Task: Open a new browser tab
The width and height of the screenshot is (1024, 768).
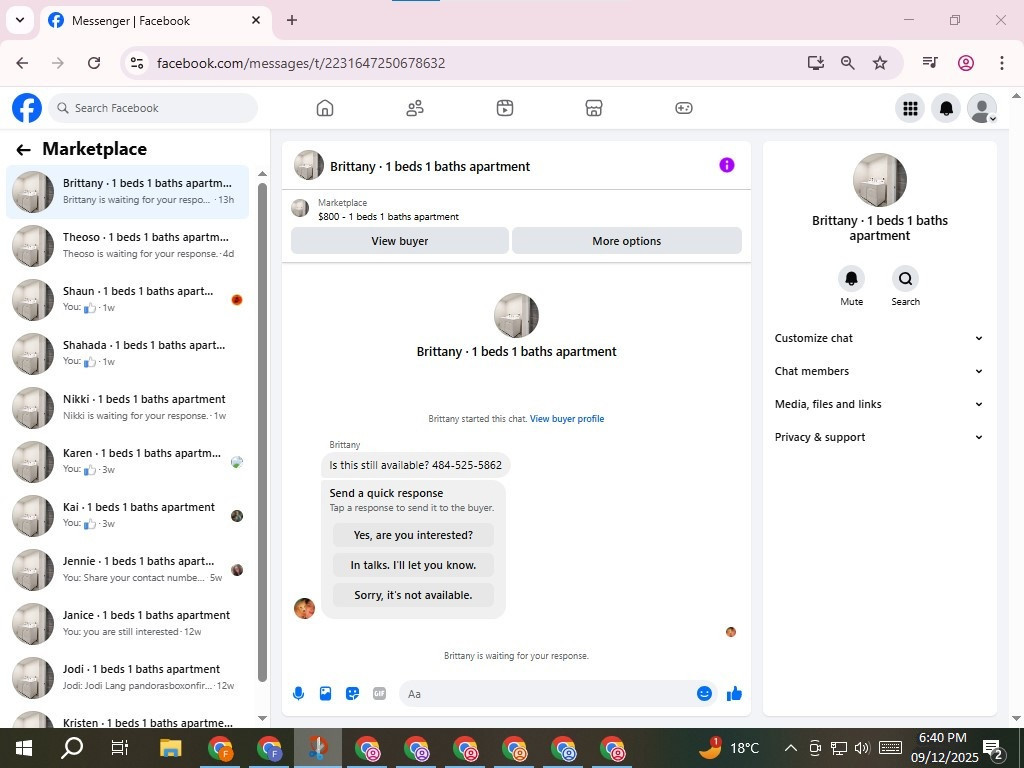Action: [292, 20]
